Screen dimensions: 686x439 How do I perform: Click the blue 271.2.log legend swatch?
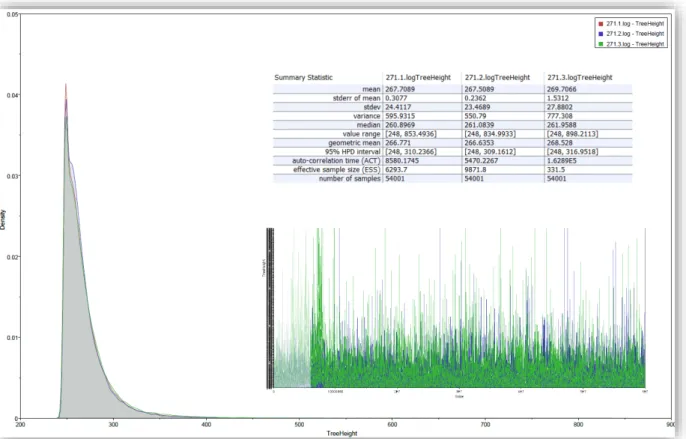601,34
